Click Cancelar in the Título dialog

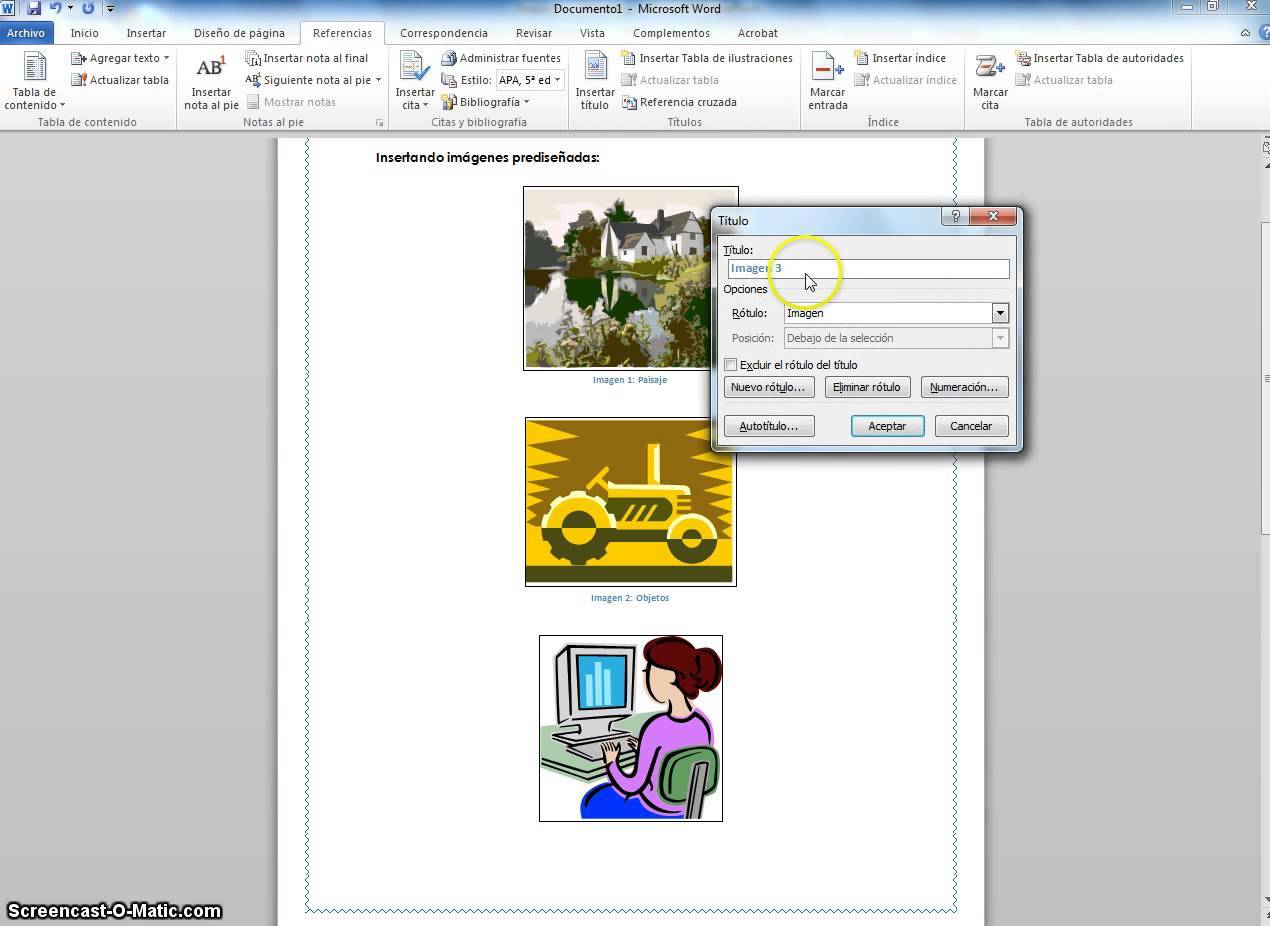point(971,426)
